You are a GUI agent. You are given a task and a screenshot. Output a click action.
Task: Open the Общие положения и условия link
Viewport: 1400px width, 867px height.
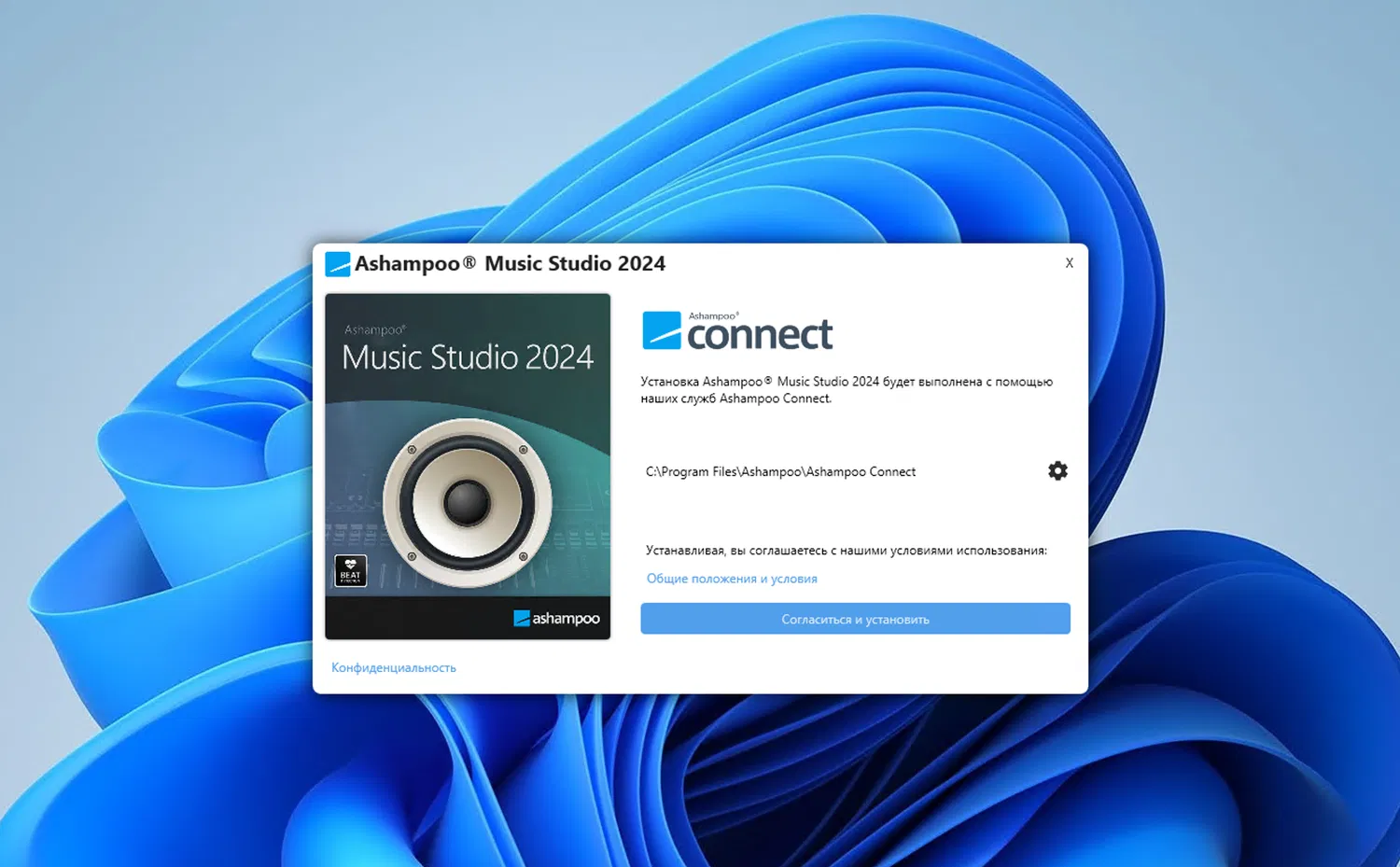(732, 579)
